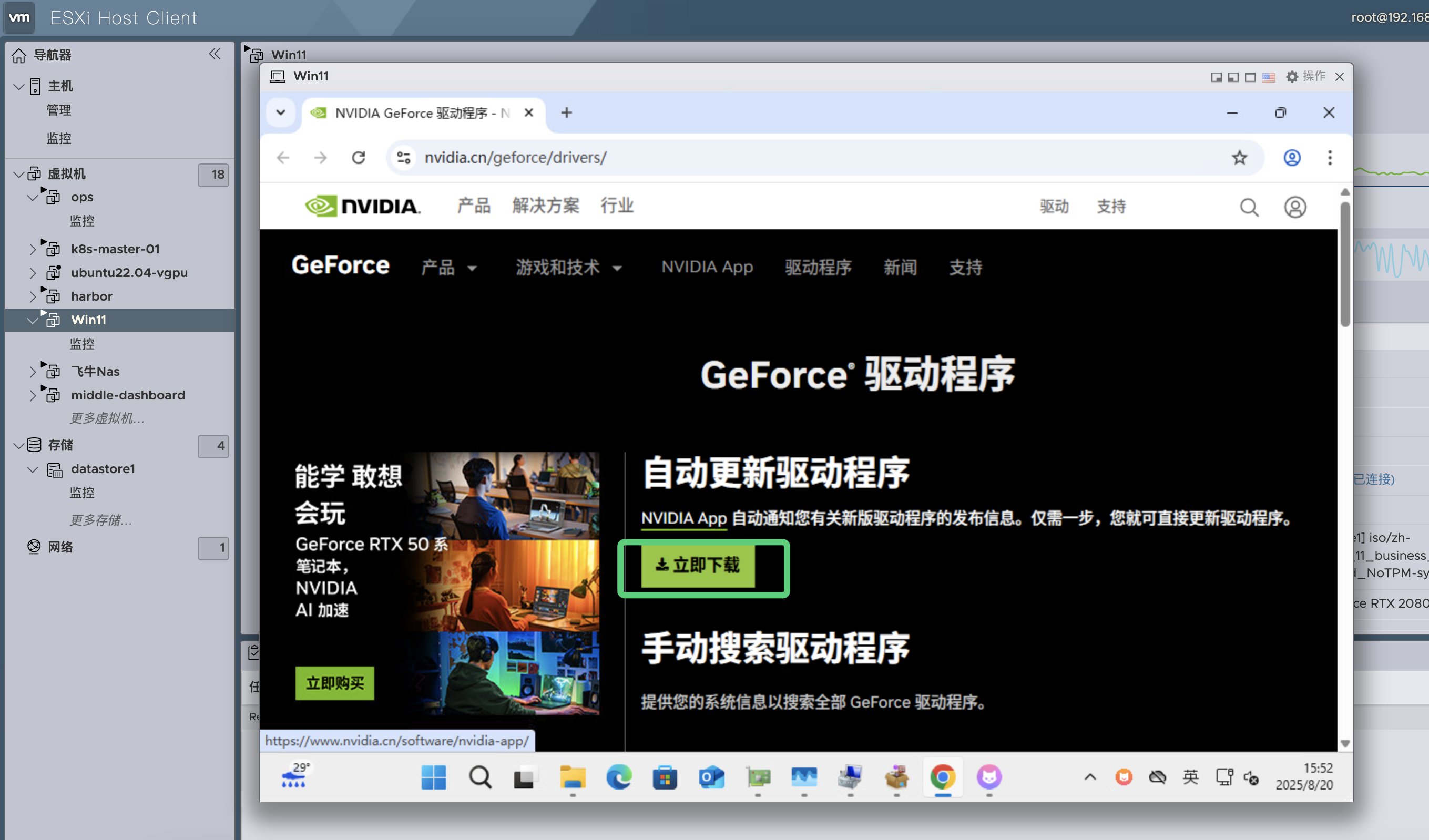Toggle the bookmark star in the address bar

click(x=1240, y=158)
